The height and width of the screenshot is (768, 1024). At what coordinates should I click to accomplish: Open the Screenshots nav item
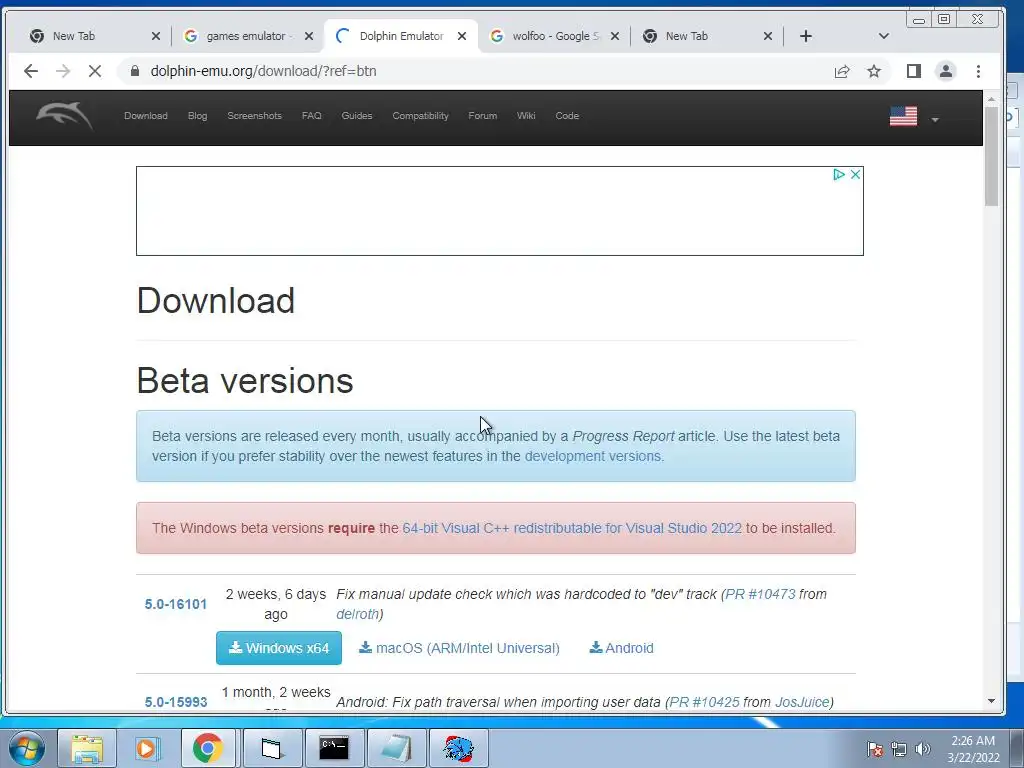(254, 116)
